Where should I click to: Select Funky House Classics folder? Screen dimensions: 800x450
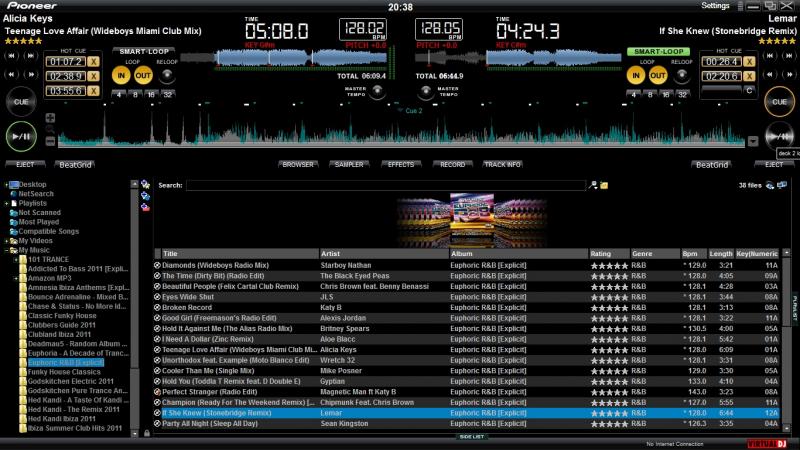click(x=64, y=372)
